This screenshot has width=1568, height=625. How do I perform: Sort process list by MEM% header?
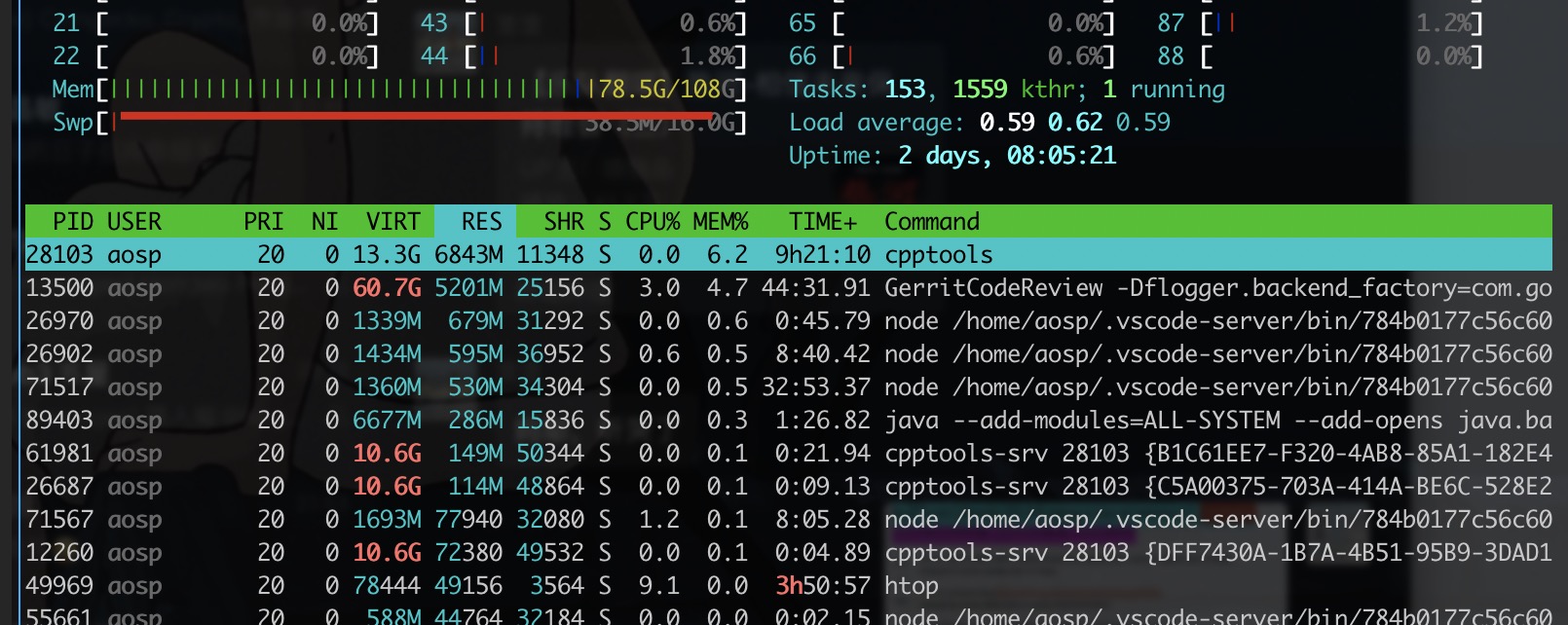pos(720,222)
